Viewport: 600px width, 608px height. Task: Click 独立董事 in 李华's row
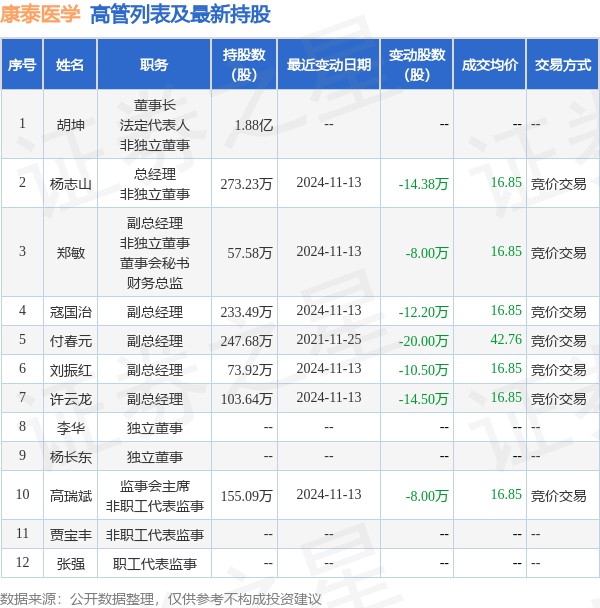pos(154,428)
